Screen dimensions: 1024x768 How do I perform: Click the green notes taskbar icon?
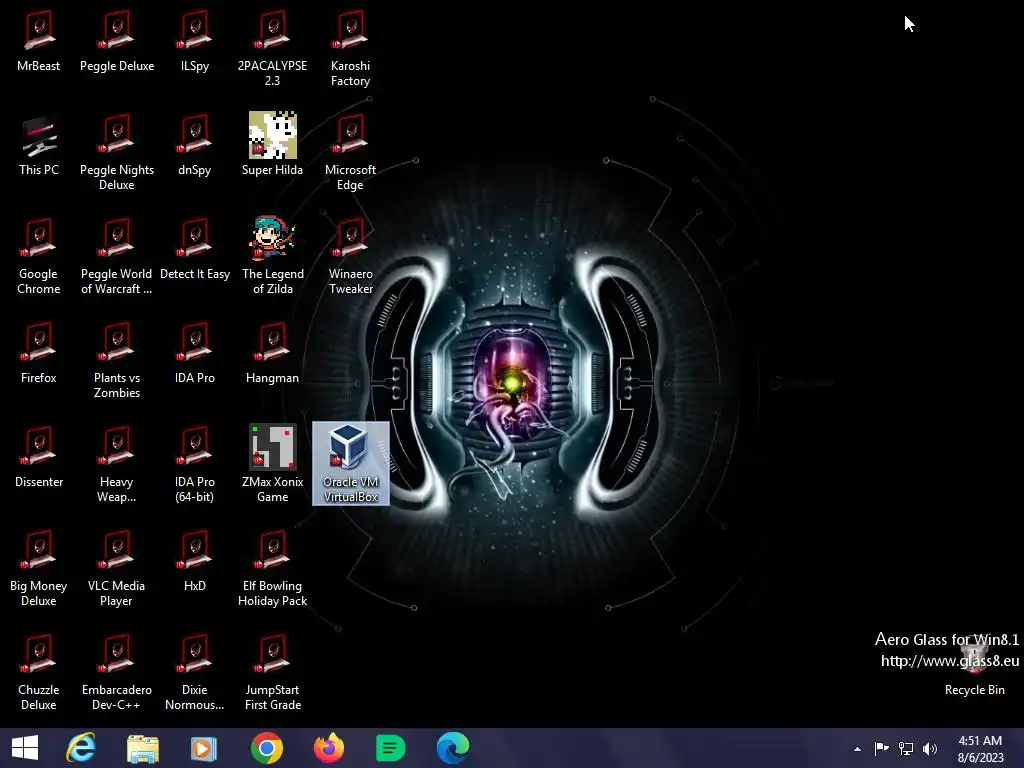[x=391, y=748]
